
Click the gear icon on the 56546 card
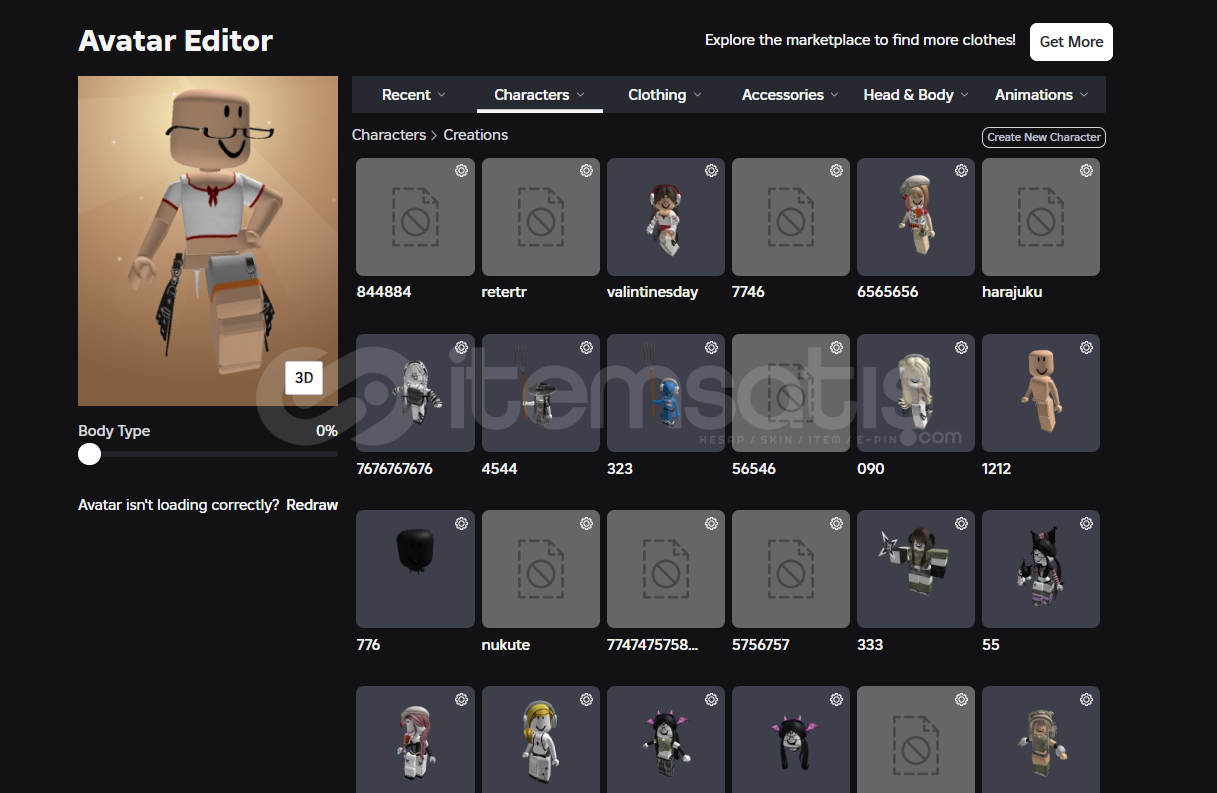coord(836,347)
